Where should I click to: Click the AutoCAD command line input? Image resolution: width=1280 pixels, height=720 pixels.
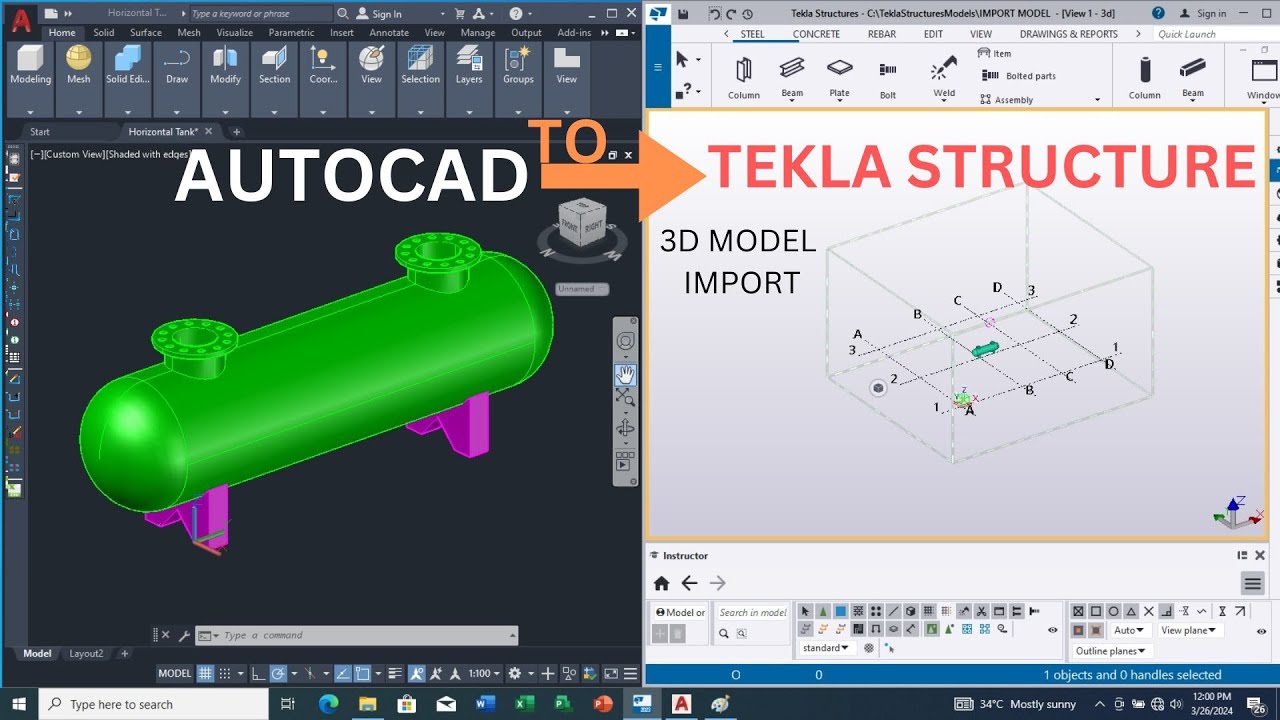pos(357,635)
